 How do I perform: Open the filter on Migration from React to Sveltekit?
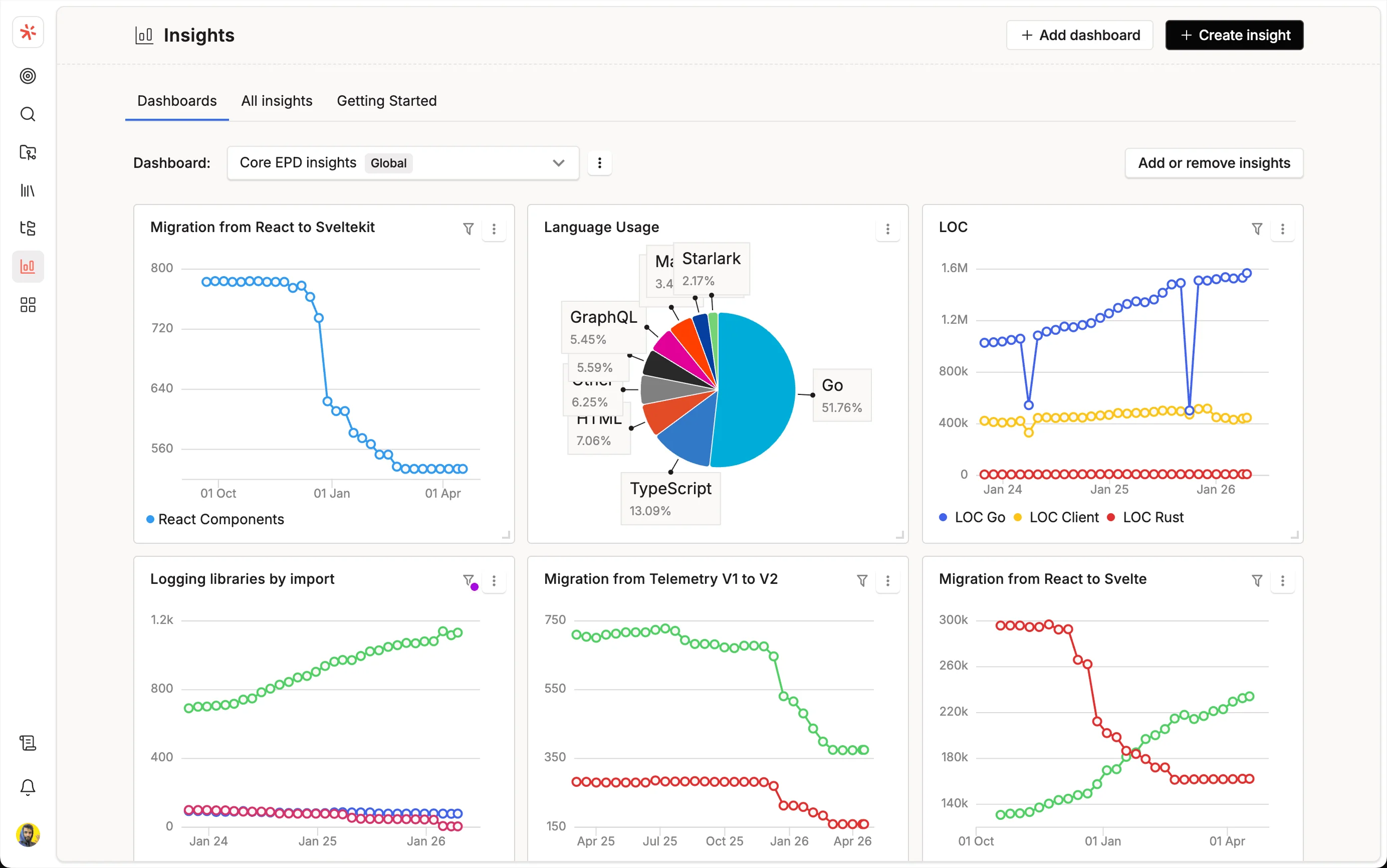coord(468,229)
